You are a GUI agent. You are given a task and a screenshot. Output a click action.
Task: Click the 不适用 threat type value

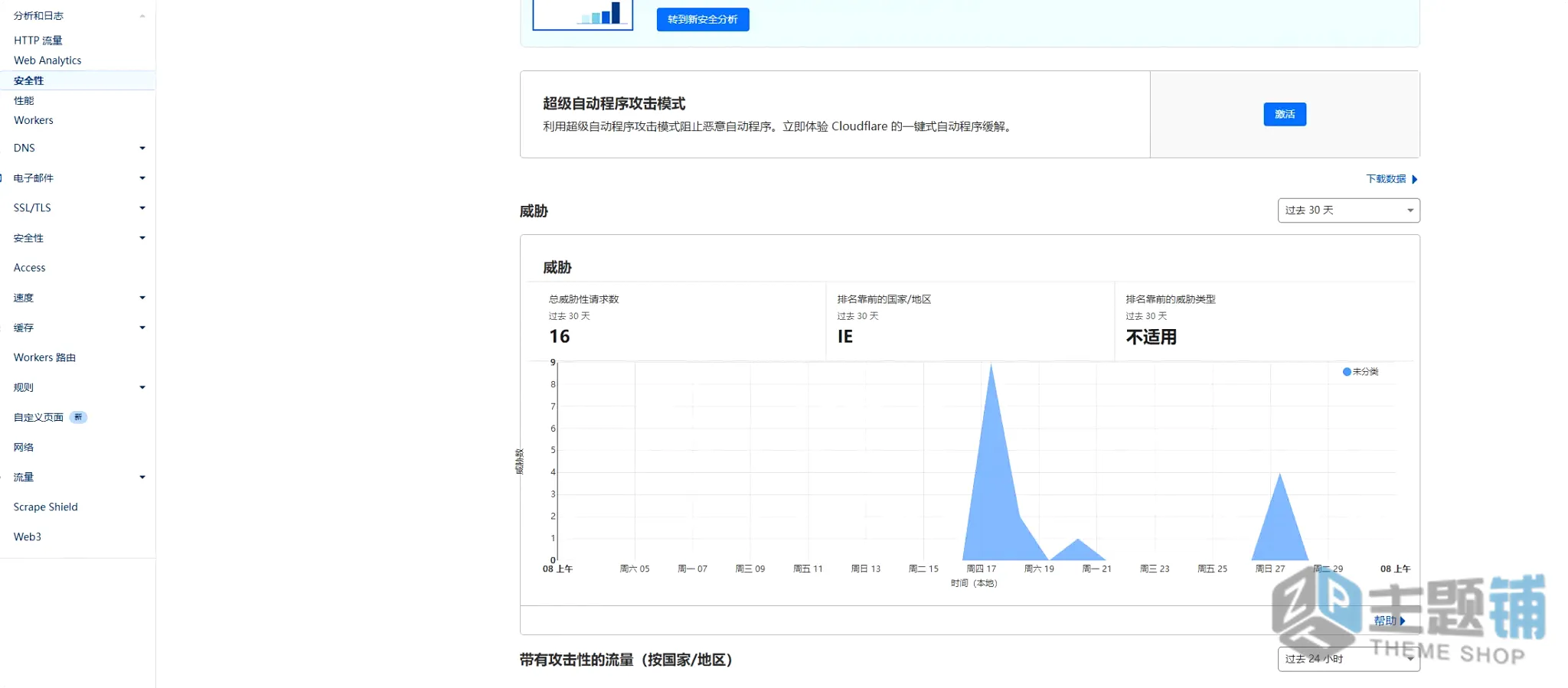coord(1151,337)
